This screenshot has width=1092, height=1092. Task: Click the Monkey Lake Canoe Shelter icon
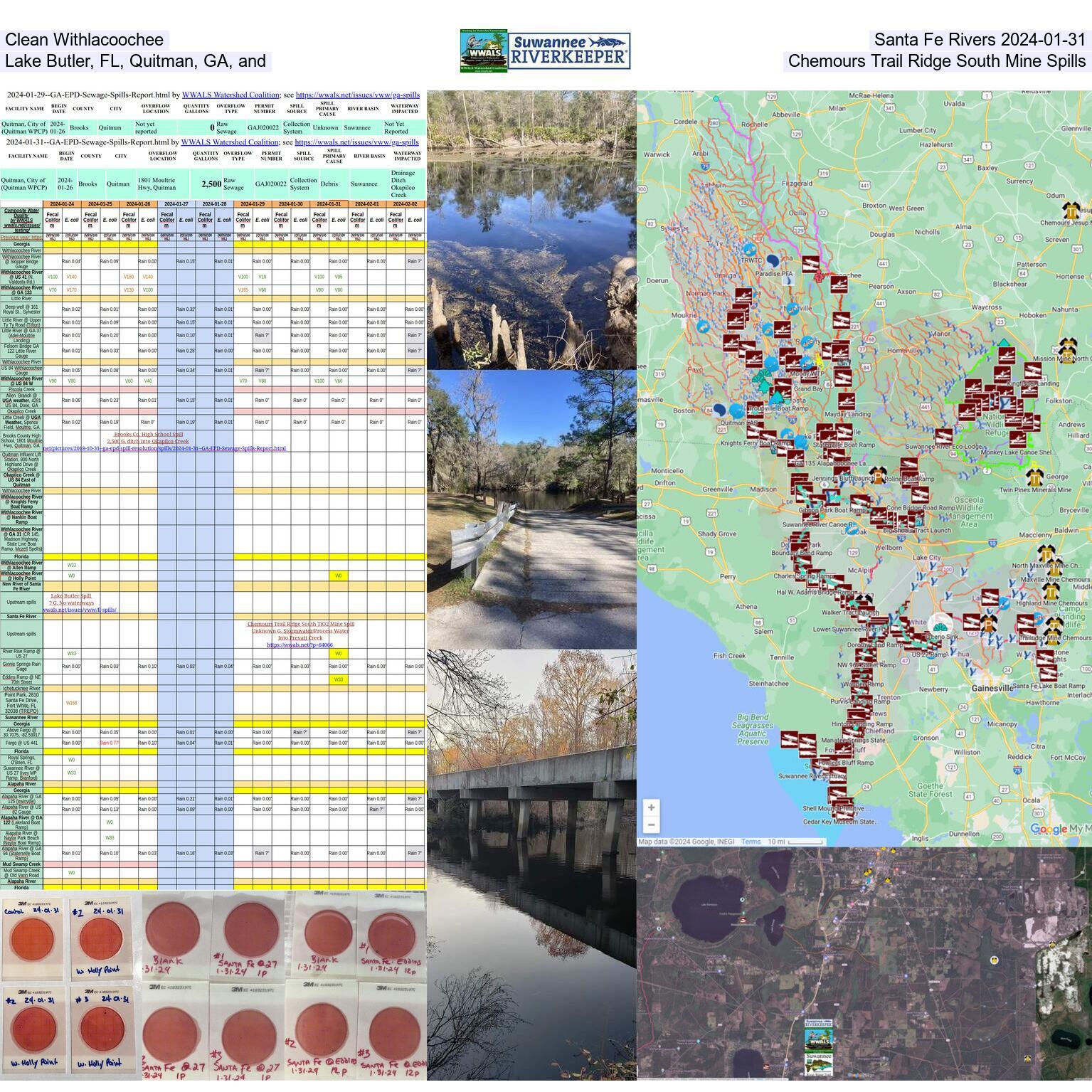1017,440
